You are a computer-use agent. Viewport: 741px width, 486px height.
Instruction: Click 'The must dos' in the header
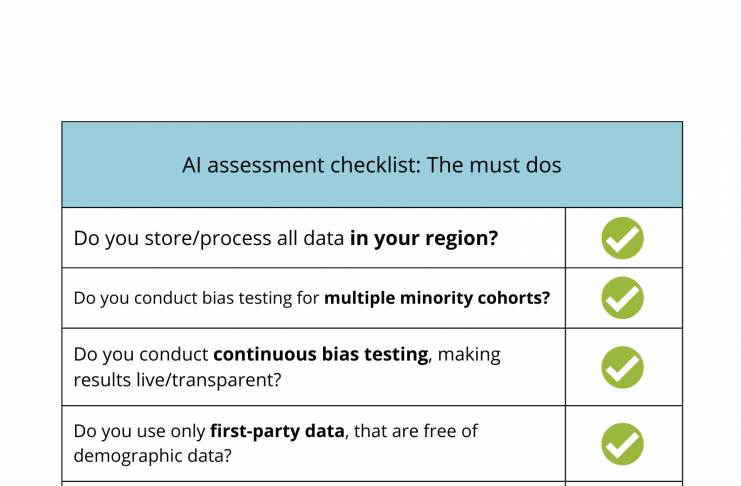pos(494,165)
